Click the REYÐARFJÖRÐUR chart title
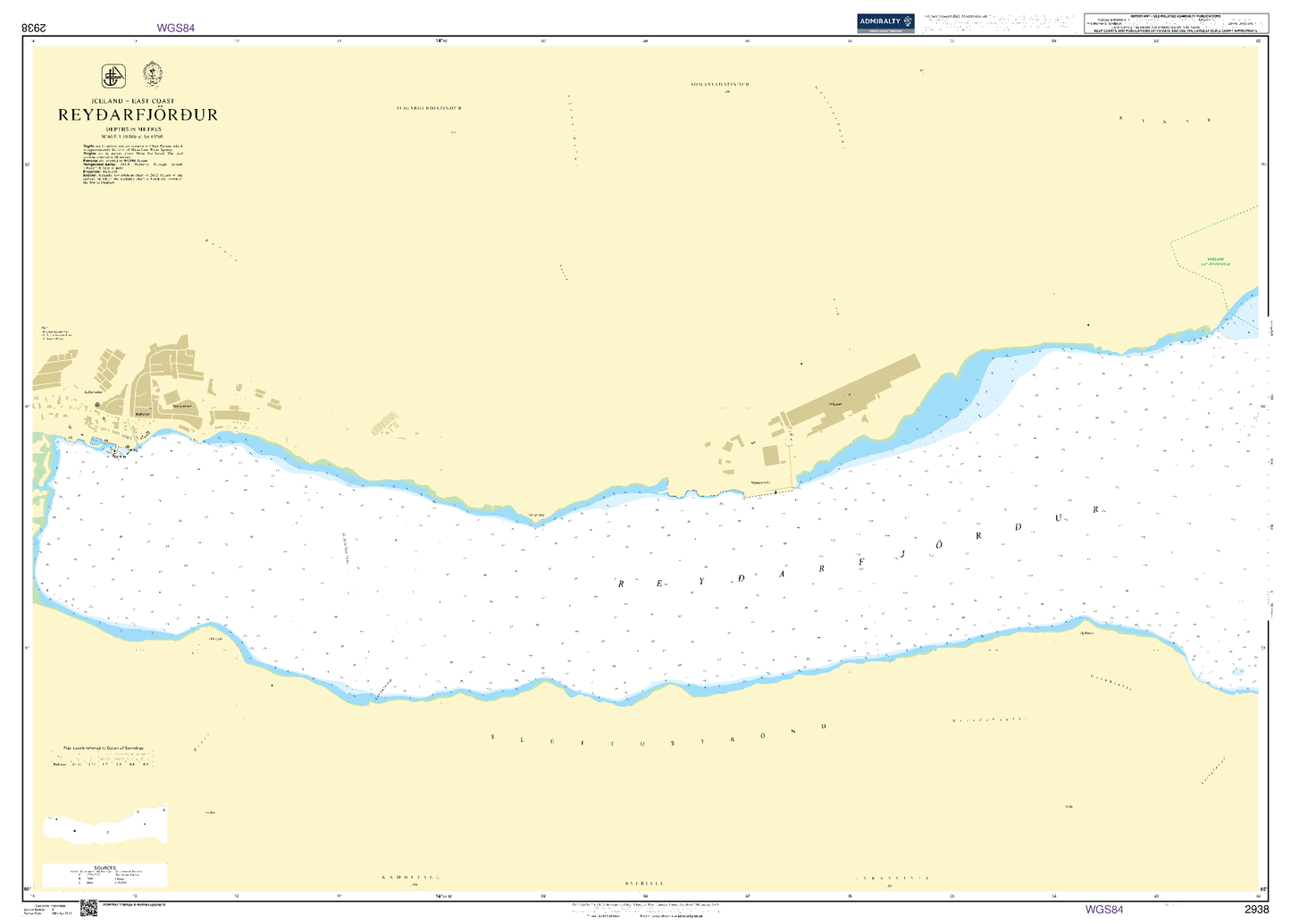This screenshot has width=1291, height=924. coord(138,115)
